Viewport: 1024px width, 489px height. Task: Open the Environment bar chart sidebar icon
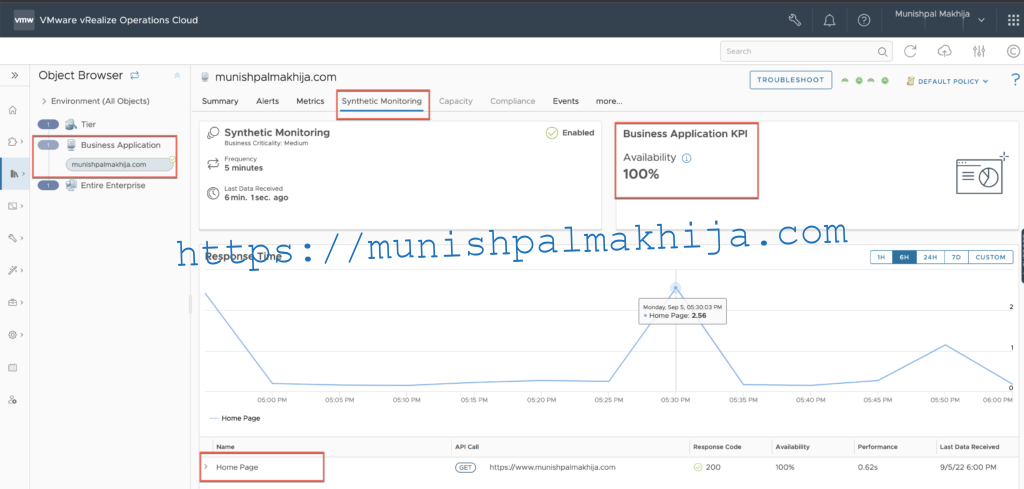click(14, 173)
